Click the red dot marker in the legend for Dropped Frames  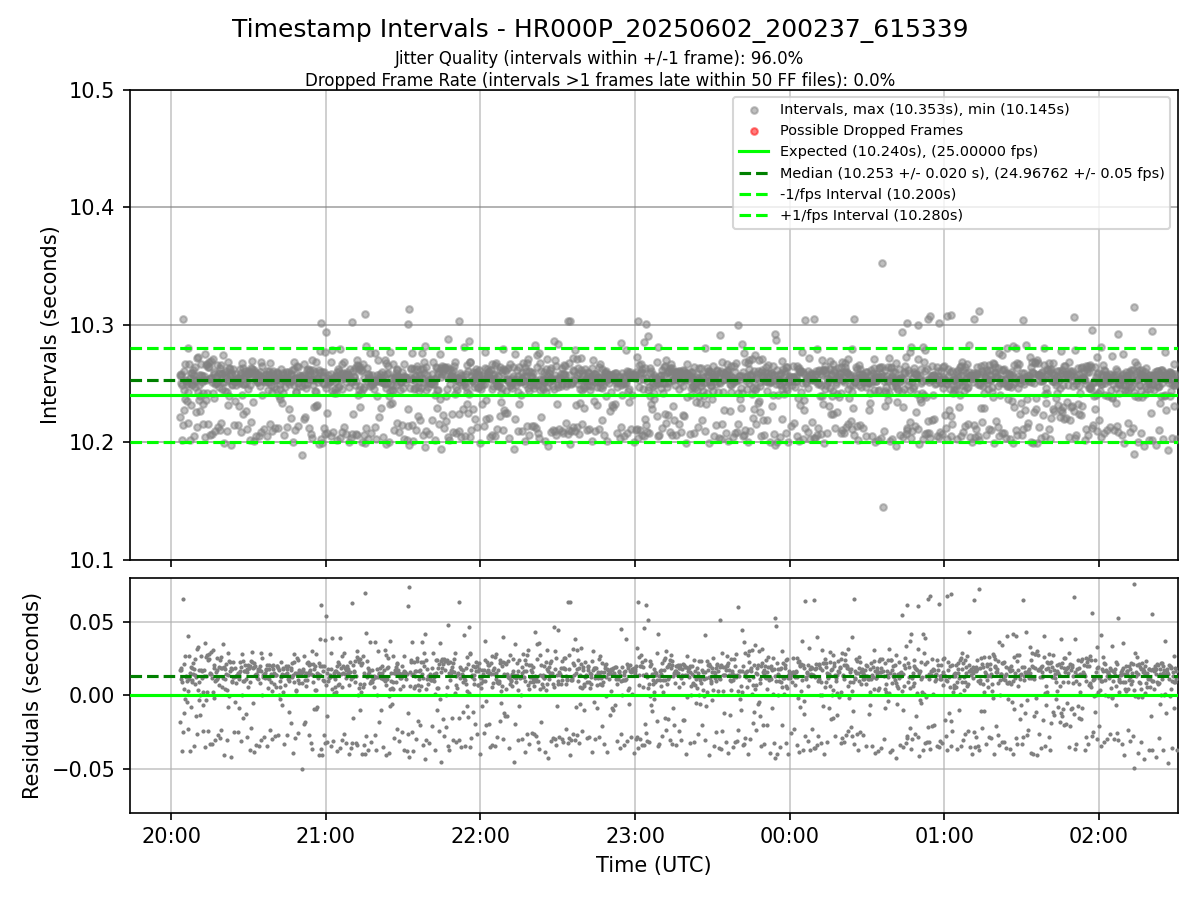coord(754,130)
